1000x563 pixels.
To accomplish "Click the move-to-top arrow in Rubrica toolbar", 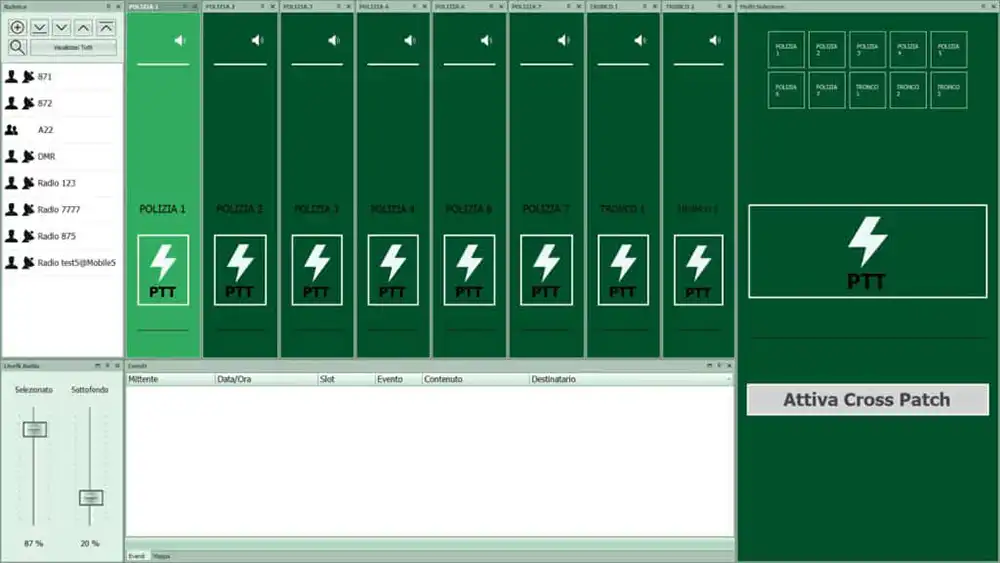I will pyautogui.click(x=106, y=27).
